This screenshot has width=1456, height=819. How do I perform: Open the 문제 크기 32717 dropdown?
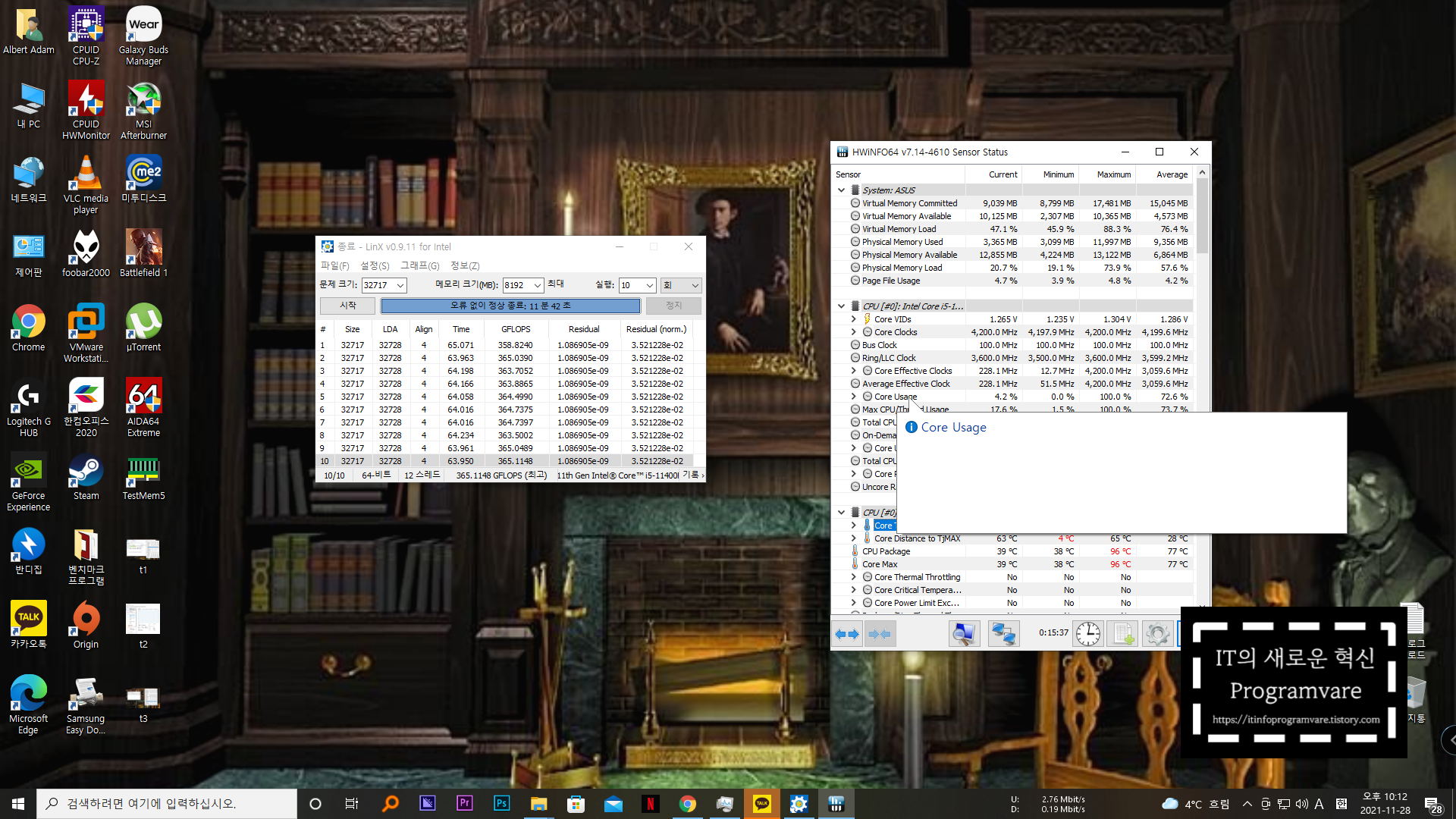[x=400, y=286]
